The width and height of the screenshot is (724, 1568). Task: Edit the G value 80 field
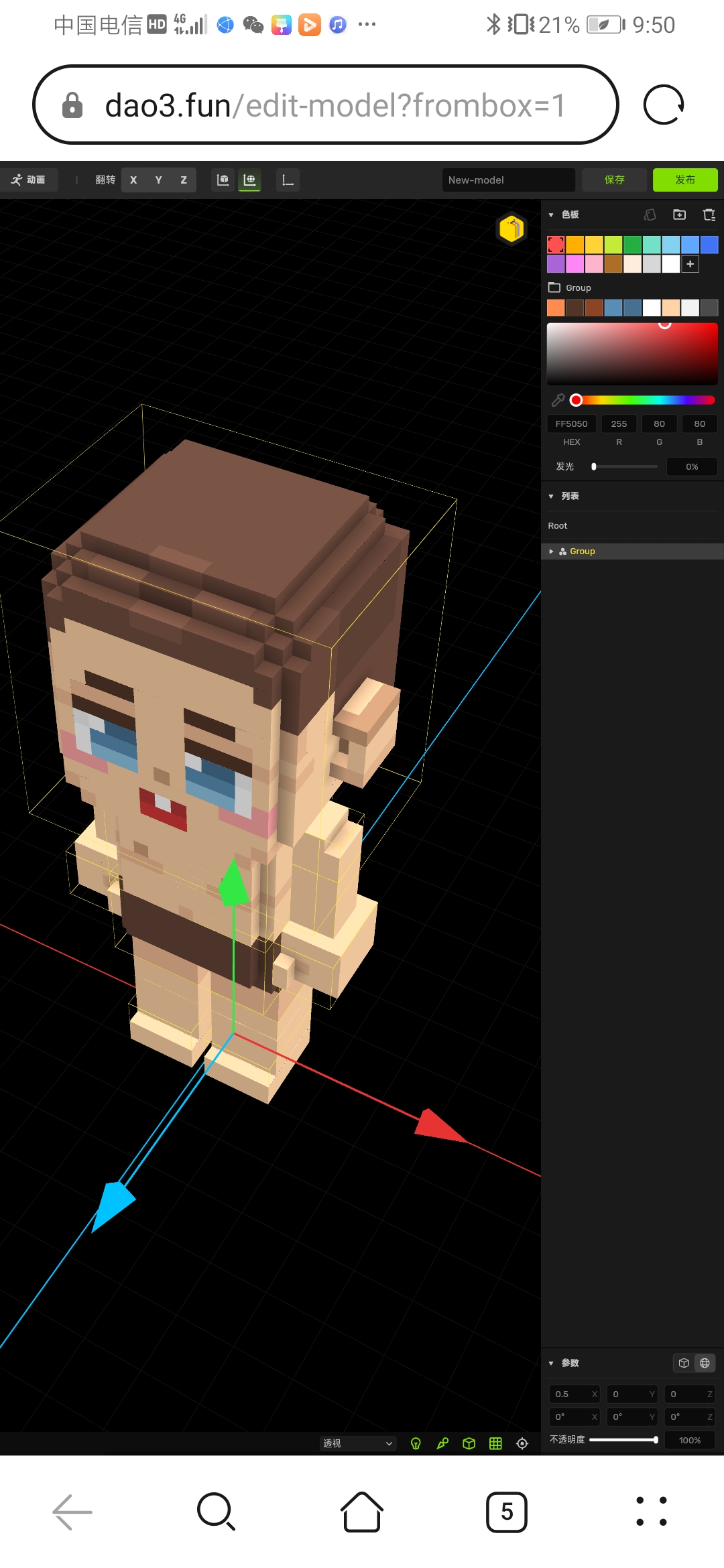coord(660,423)
